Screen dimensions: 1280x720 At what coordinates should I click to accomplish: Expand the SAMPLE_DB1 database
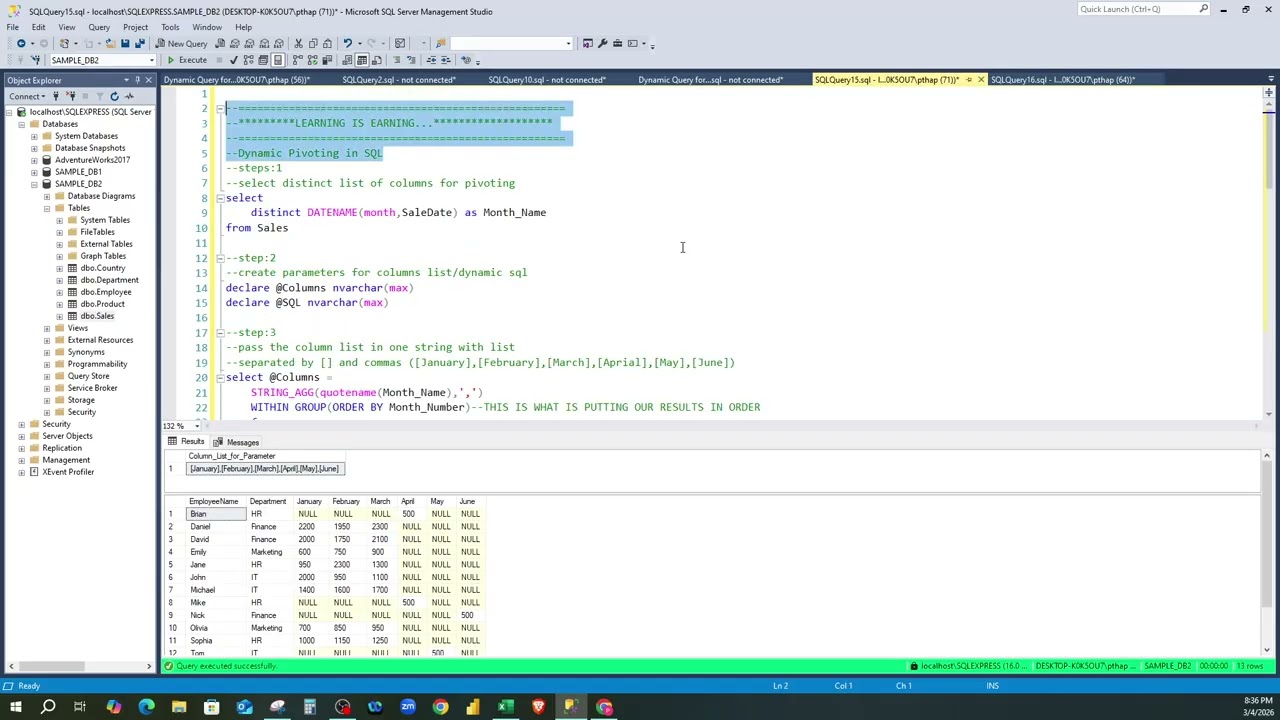click(x=34, y=172)
